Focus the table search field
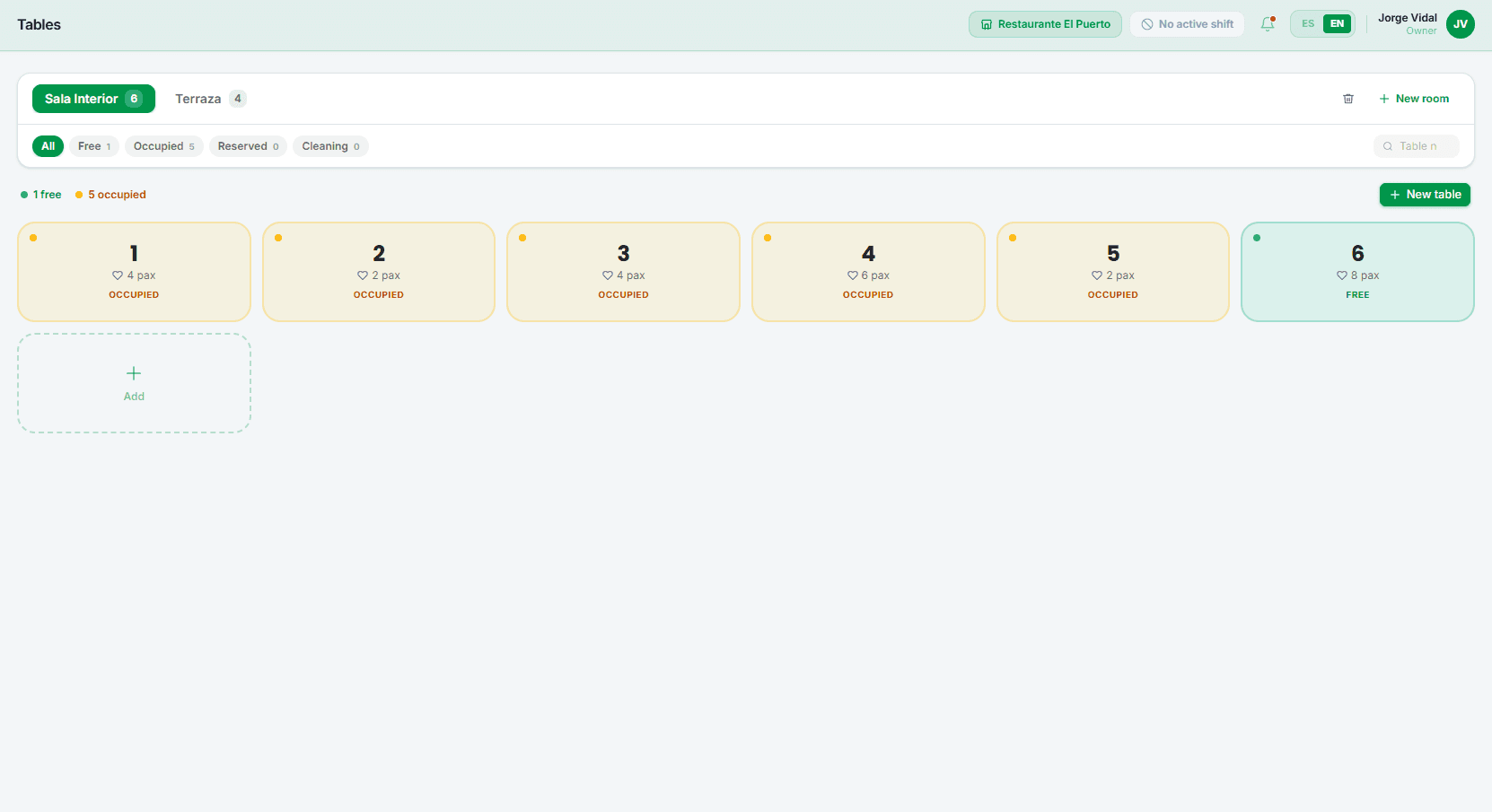The image size is (1492, 812). click(x=1417, y=146)
